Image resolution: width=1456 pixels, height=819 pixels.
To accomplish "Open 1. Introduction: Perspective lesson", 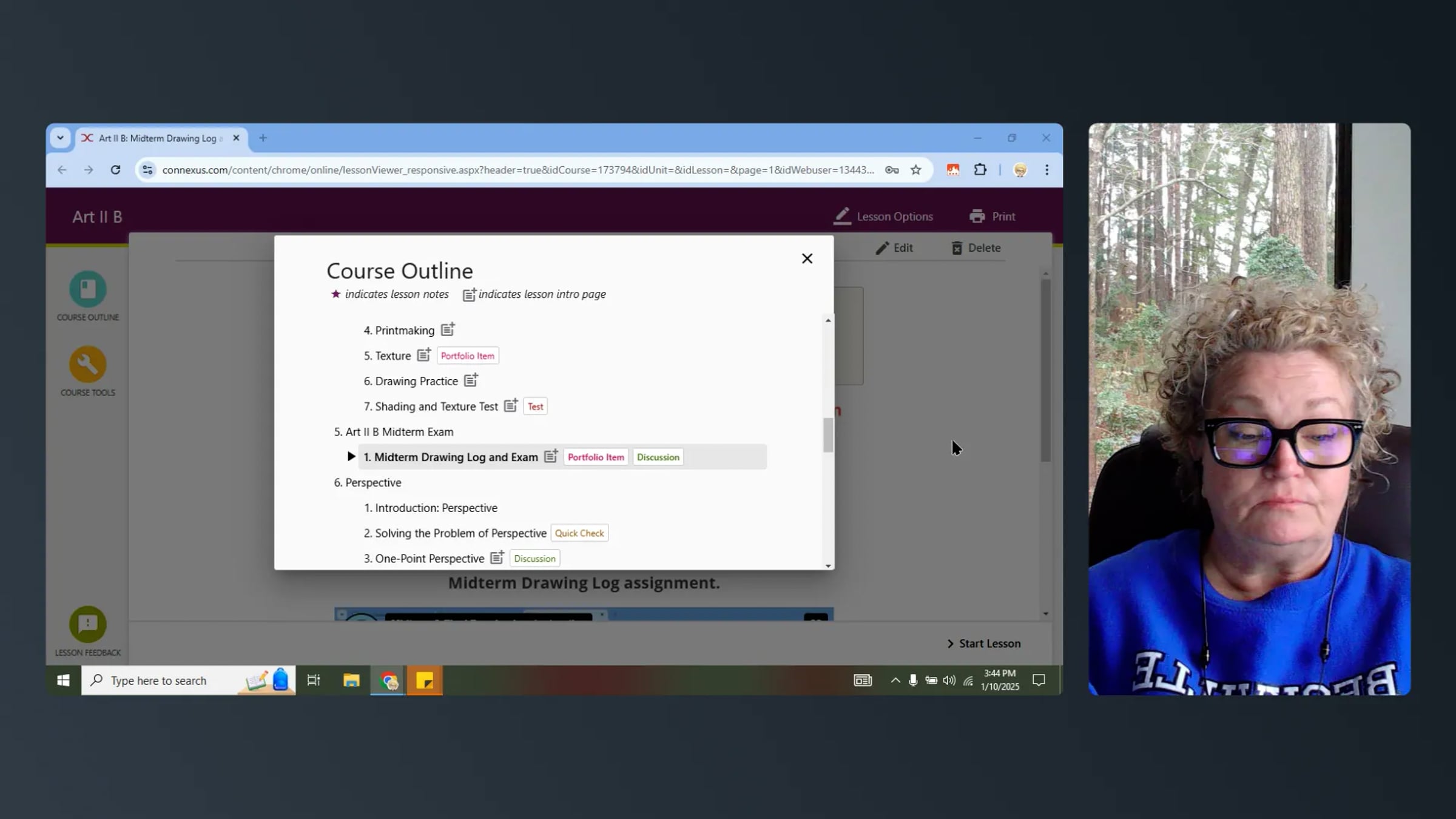I will tap(431, 508).
